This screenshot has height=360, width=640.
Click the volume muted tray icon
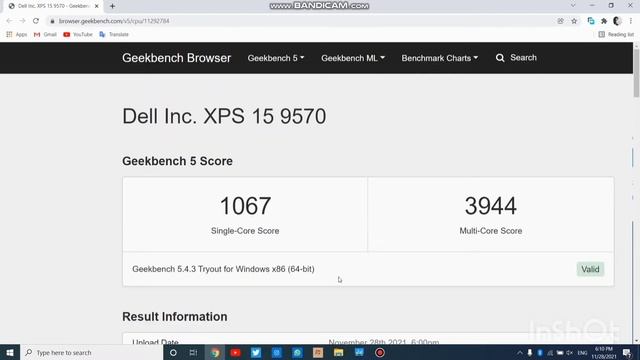[570, 353]
